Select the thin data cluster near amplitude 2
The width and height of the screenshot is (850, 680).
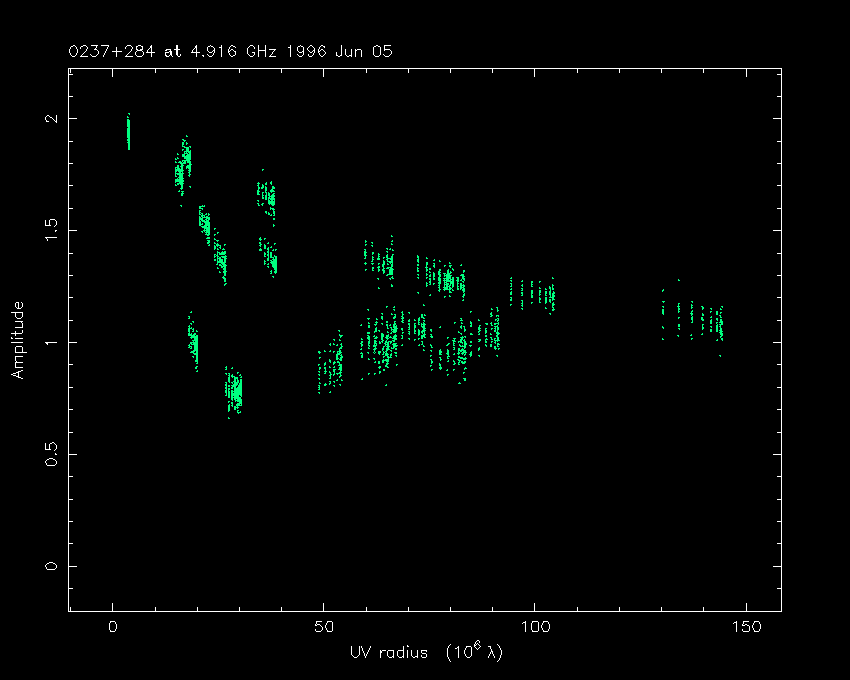click(x=128, y=132)
